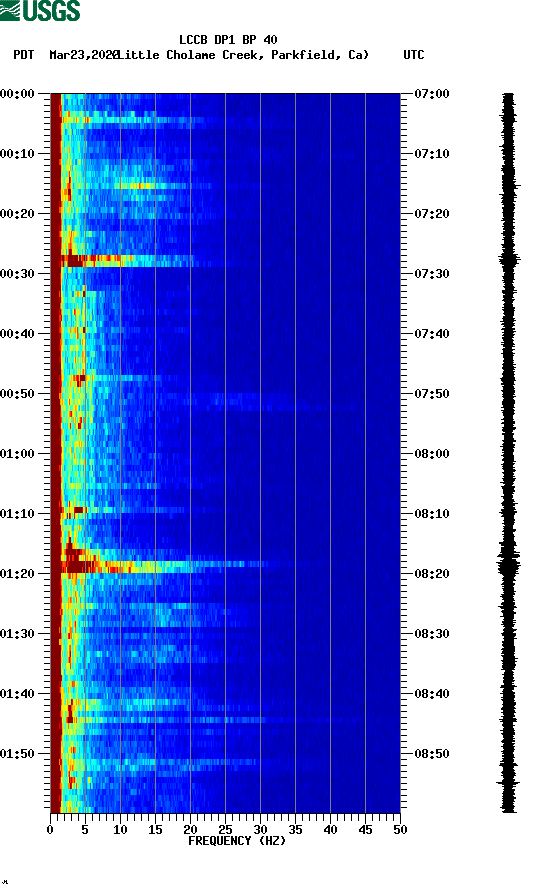Click the 40 Hz frequency tick label
Image resolution: width=552 pixels, height=893 pixels.
[x=330, y=830]
